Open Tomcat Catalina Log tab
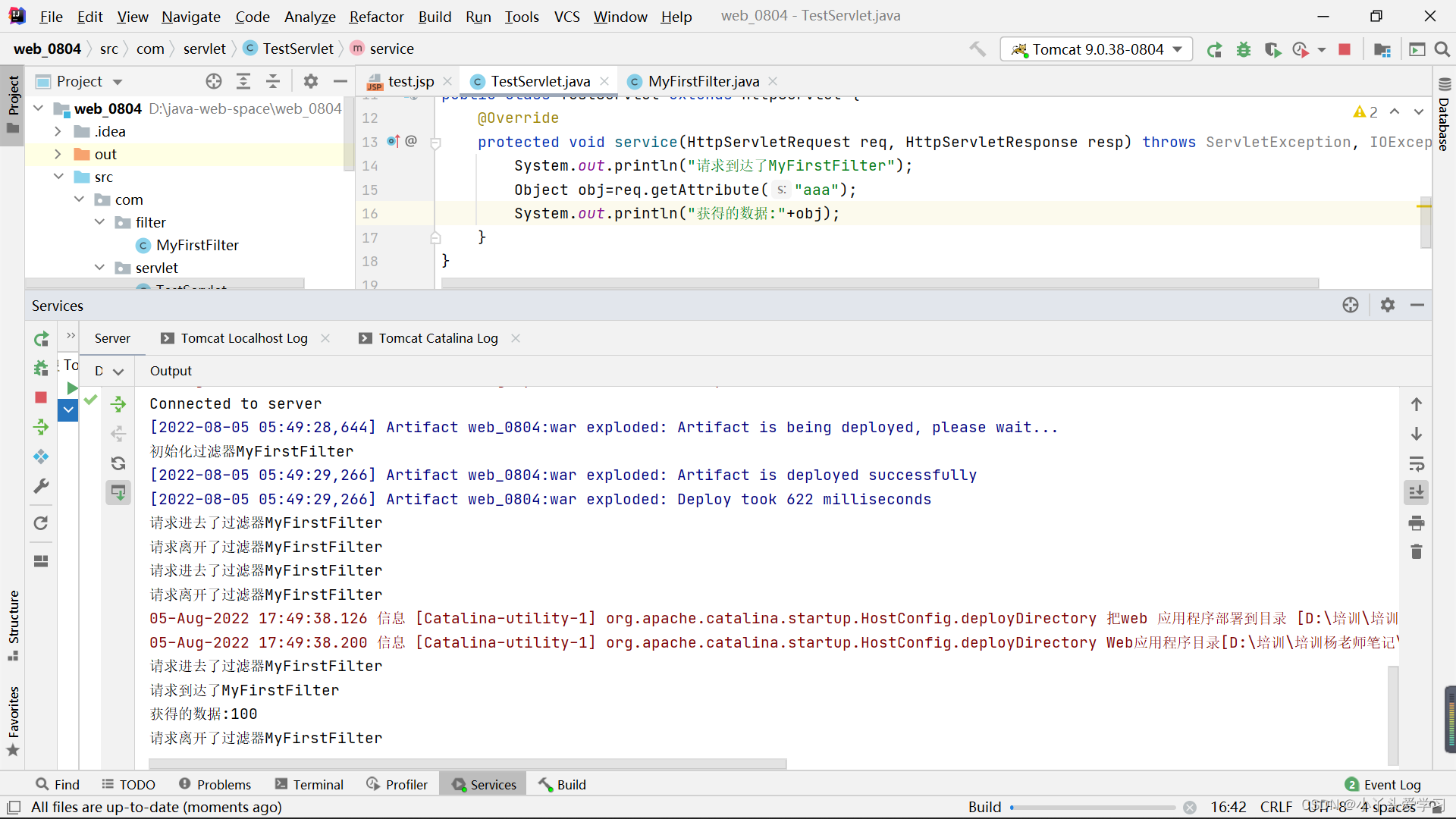 pos(438,338)
